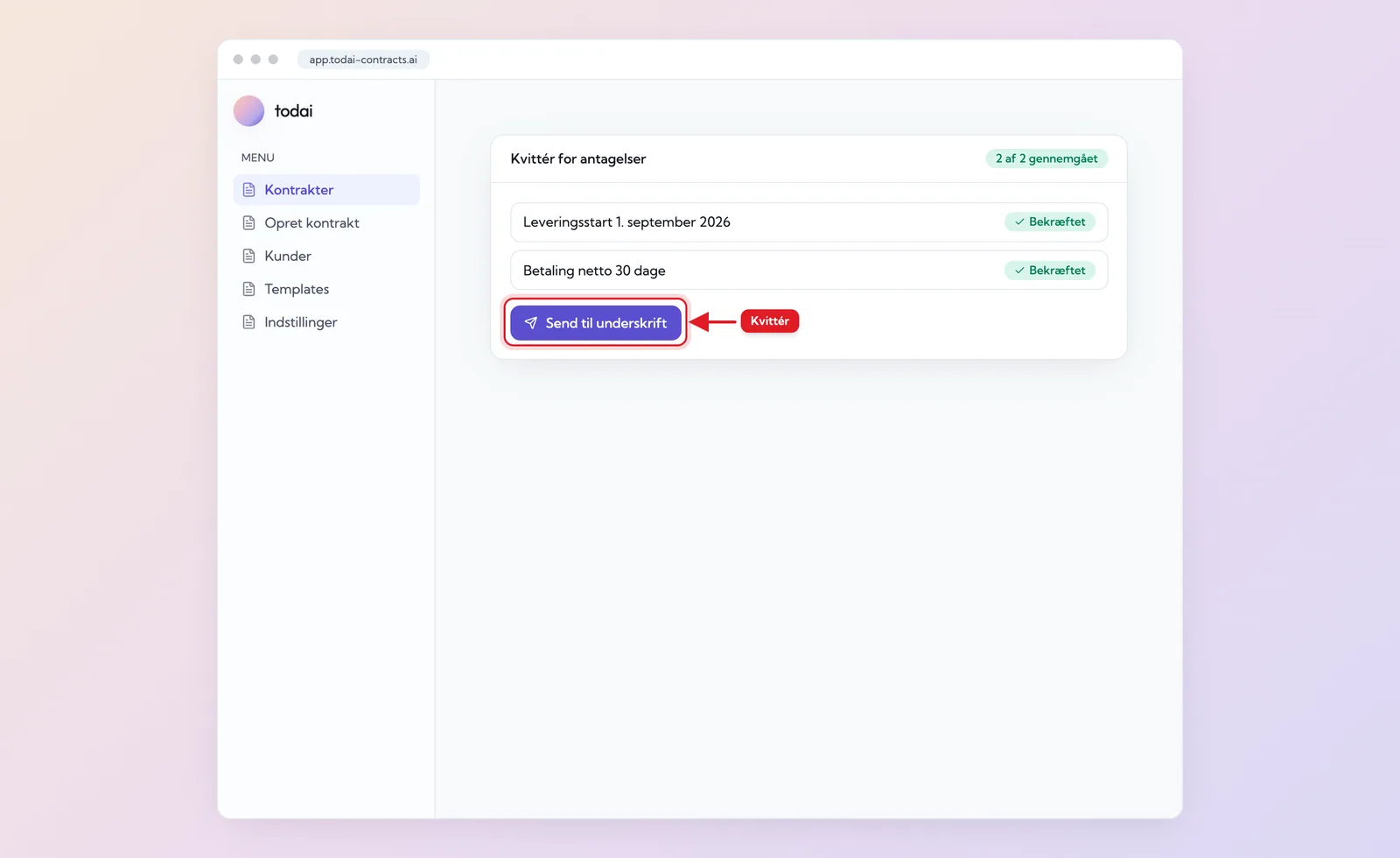The width and height of the screenshot is (1400, 858).
Task: Open Kontrakter in the menu
Action: point(326,190)
